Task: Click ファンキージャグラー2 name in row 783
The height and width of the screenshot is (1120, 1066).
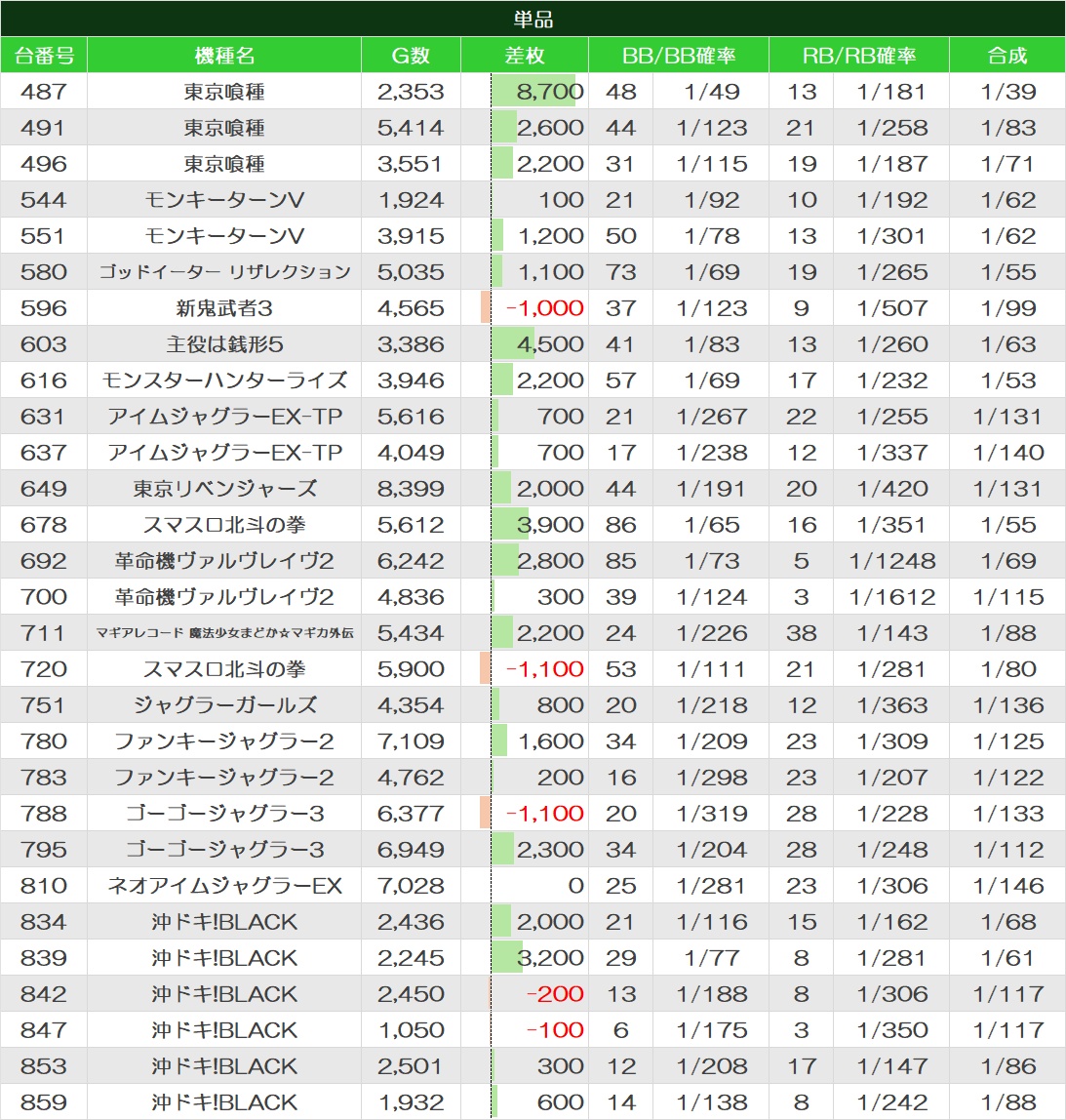Action: pyautogui.click(x=224, y=778)
